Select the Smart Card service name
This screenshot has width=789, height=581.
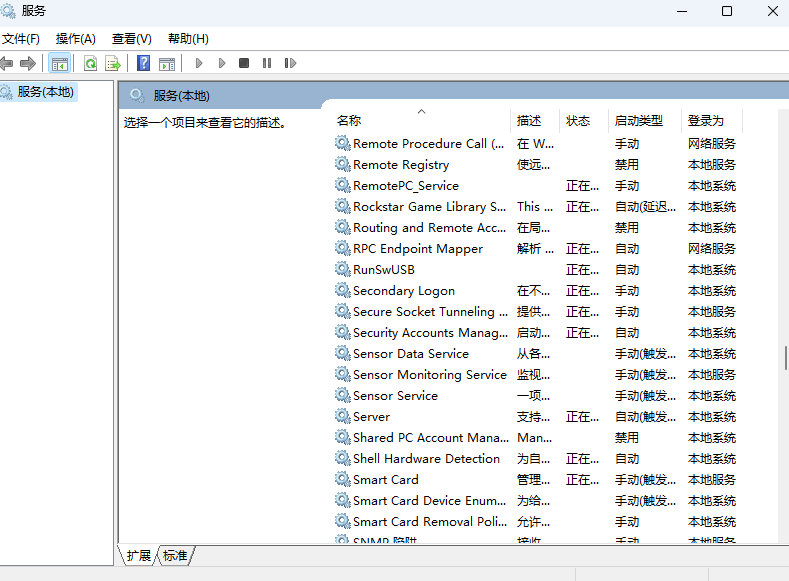click(386, 480)
